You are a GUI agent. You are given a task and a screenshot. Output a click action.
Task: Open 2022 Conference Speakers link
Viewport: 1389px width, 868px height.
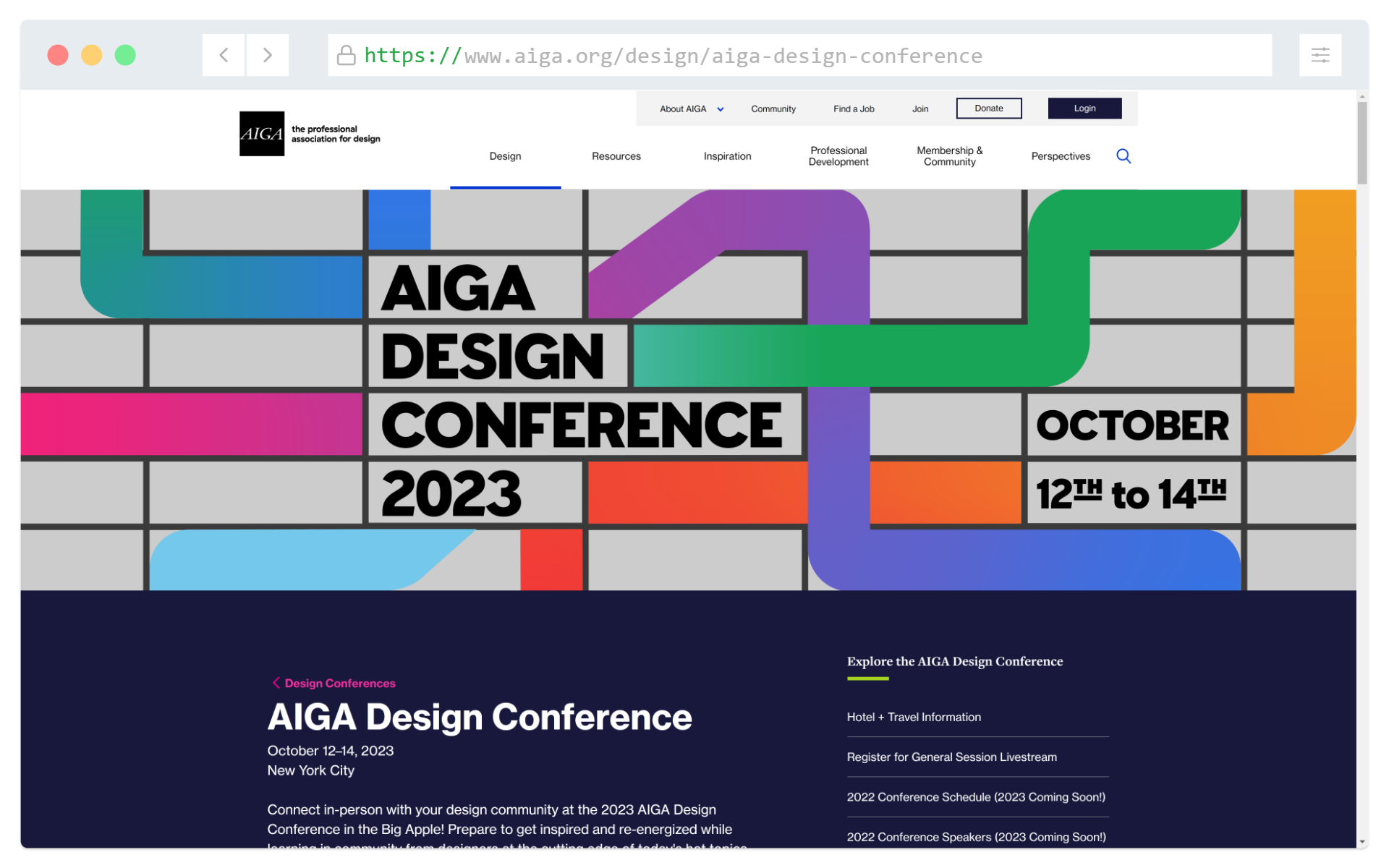click(x=977, y=836)
